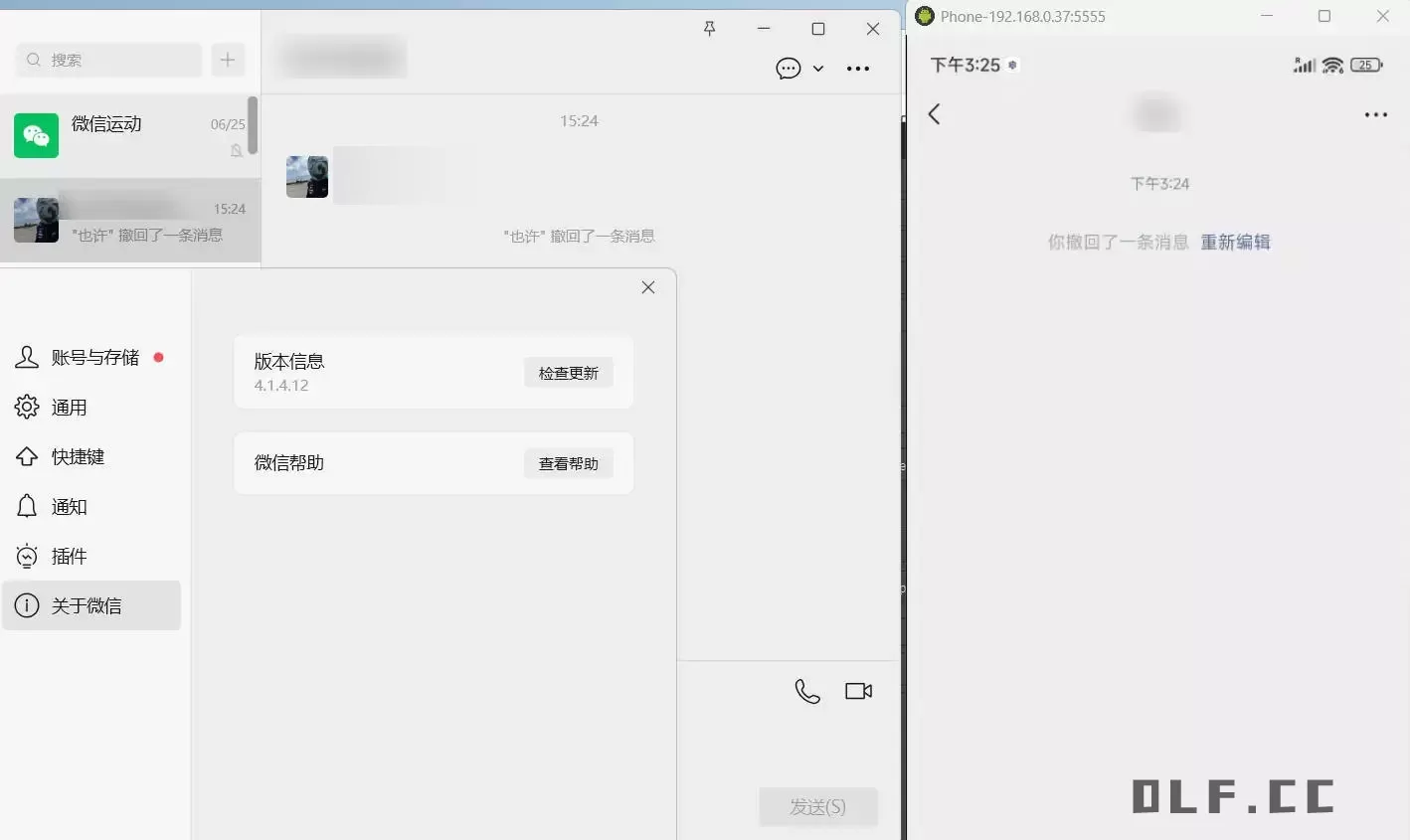Select the 微信运动 conversation
The image size is (1410, 840).
[x=129, y=136]
